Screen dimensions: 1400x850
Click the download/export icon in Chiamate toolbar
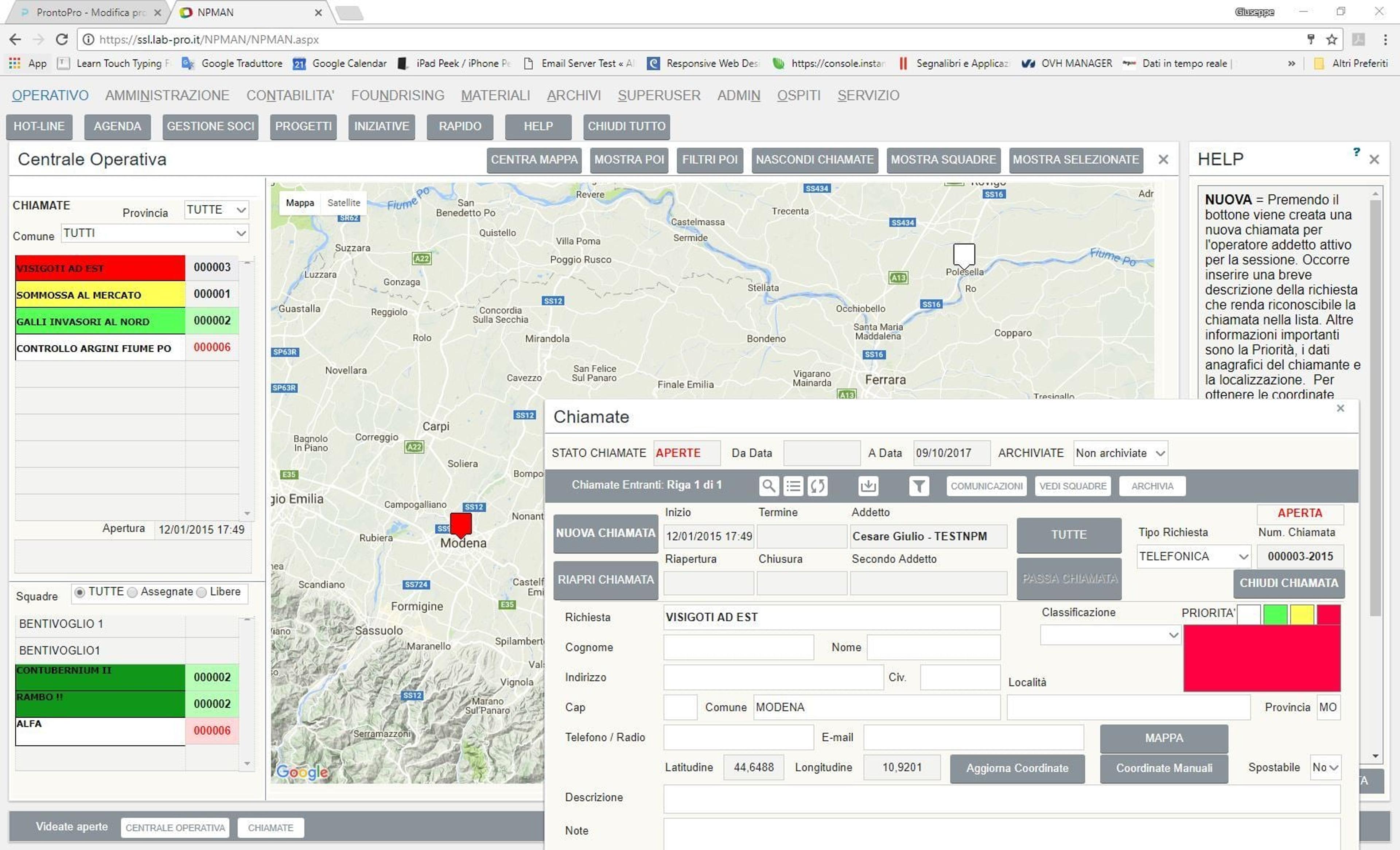point(868,486)
